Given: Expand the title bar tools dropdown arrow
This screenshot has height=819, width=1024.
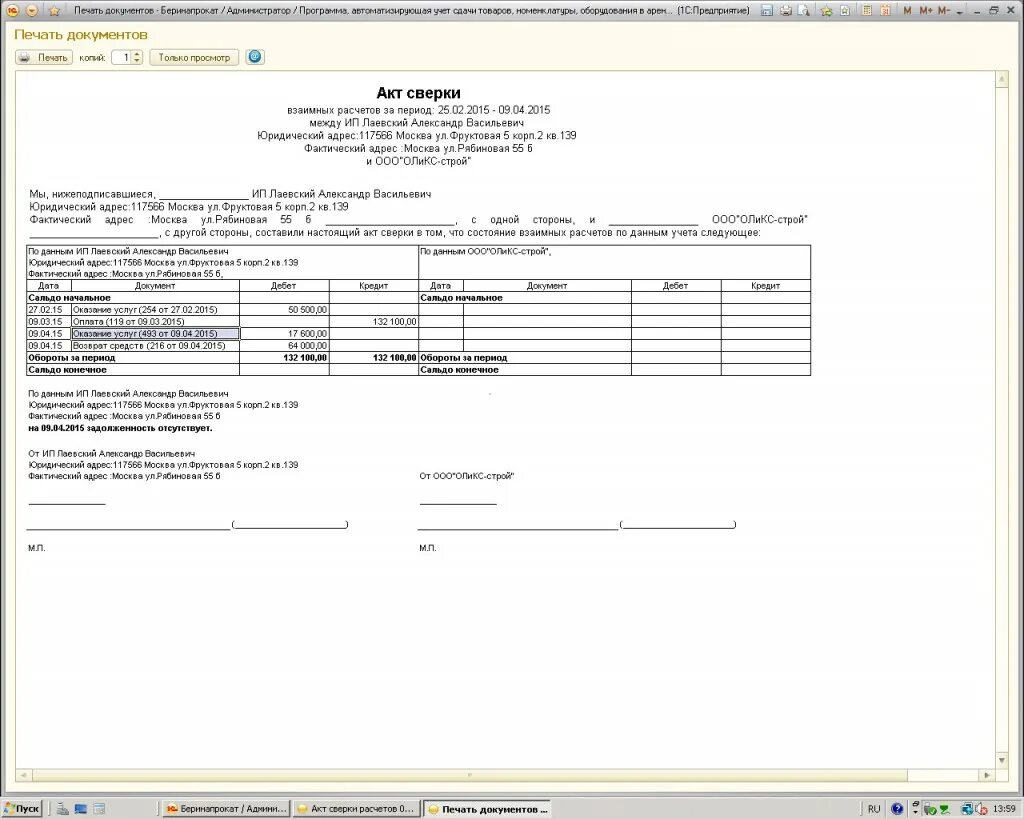Looking at the screenshot, I should pos(960,12).
